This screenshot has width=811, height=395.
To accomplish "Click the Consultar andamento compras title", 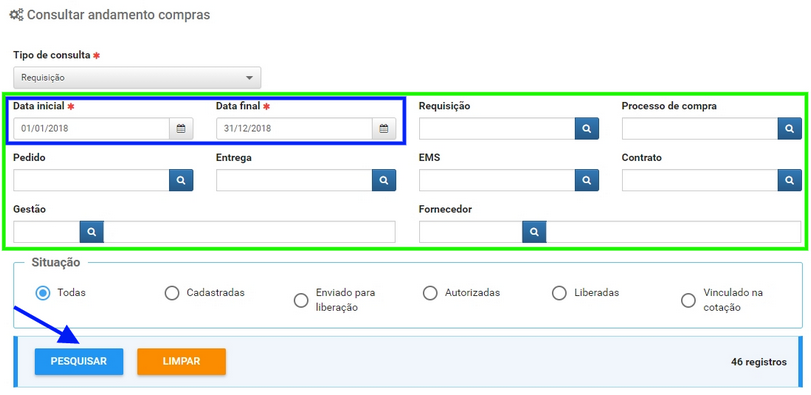I will [118, 15].
